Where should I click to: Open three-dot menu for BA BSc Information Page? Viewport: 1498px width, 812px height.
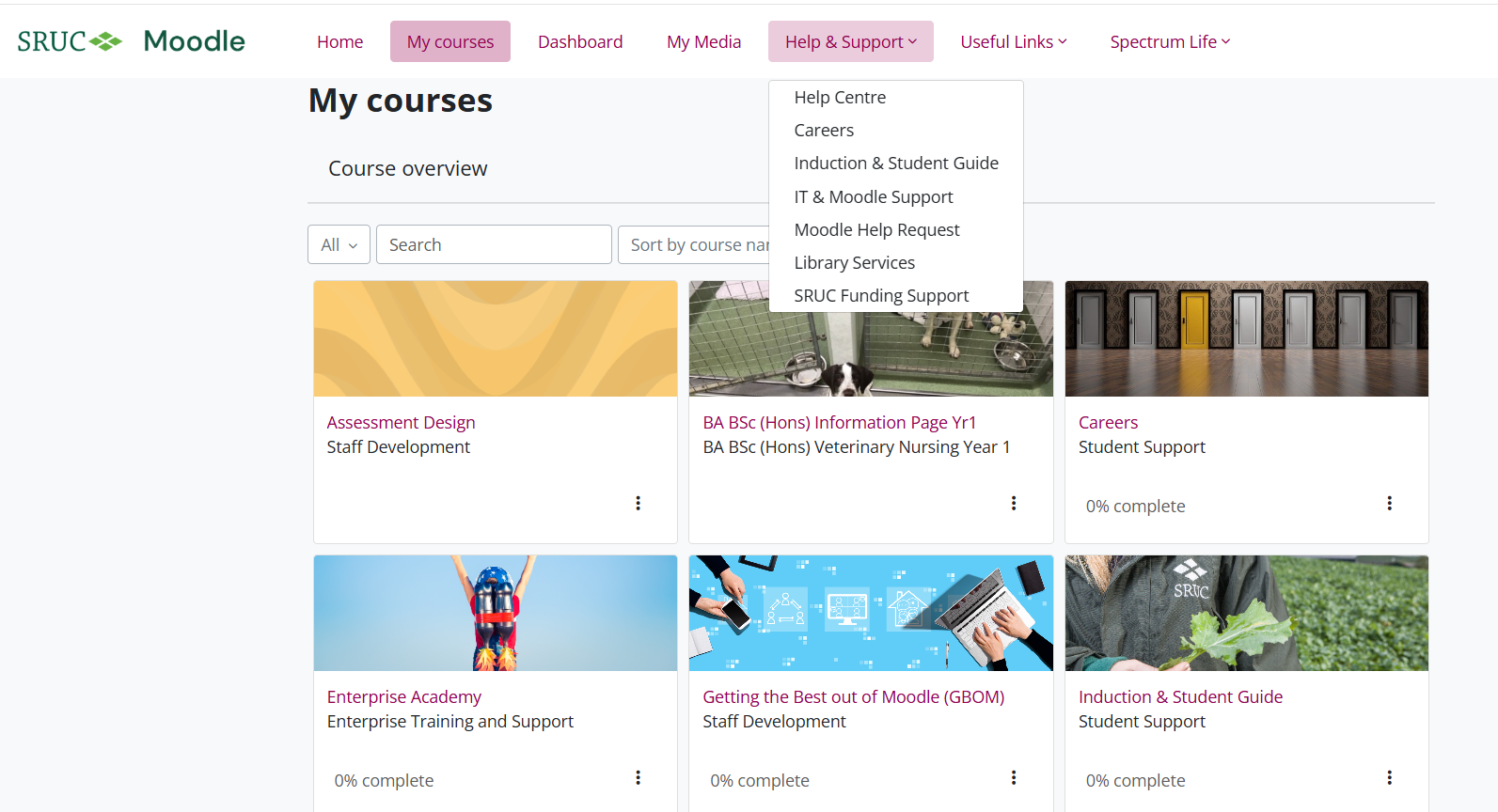coord(1014,504)
